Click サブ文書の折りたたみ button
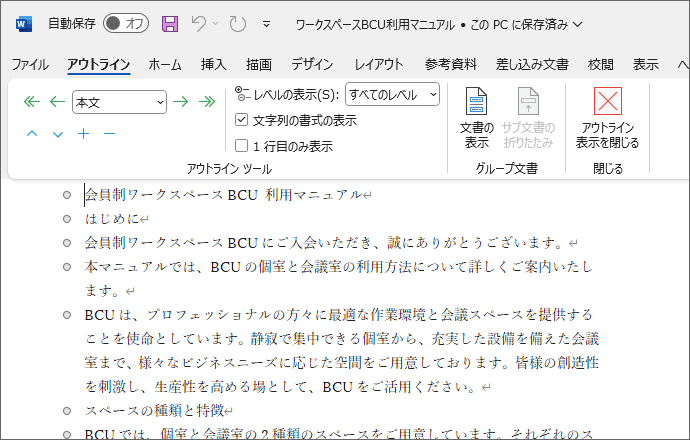The height and width of the screenshot is (440, 690). (528, 117)
